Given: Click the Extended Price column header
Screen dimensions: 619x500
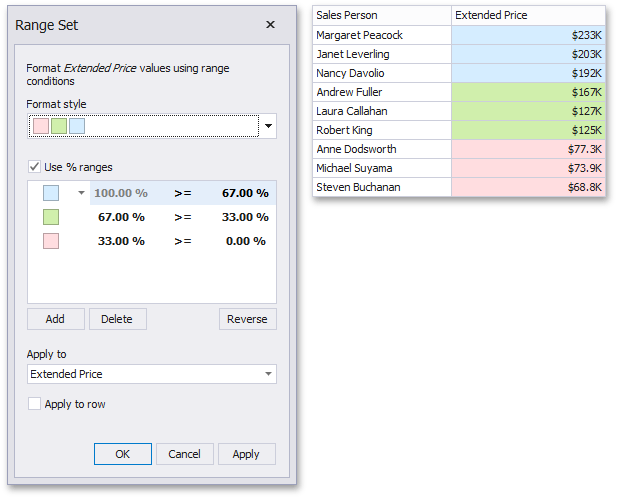Looking at the screenshot, I should 527,16.
